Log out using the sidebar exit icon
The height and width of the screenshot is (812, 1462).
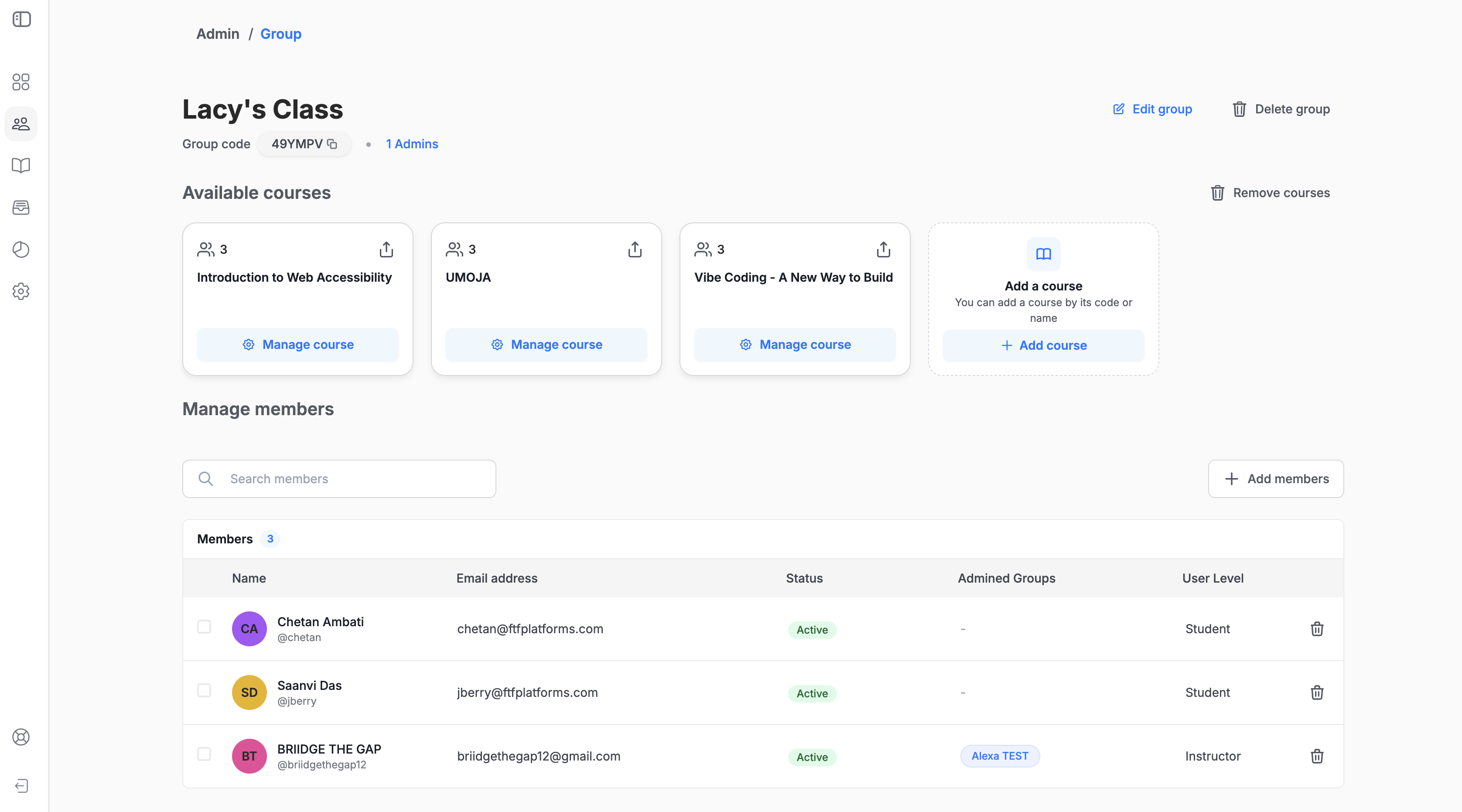[21, 786]
